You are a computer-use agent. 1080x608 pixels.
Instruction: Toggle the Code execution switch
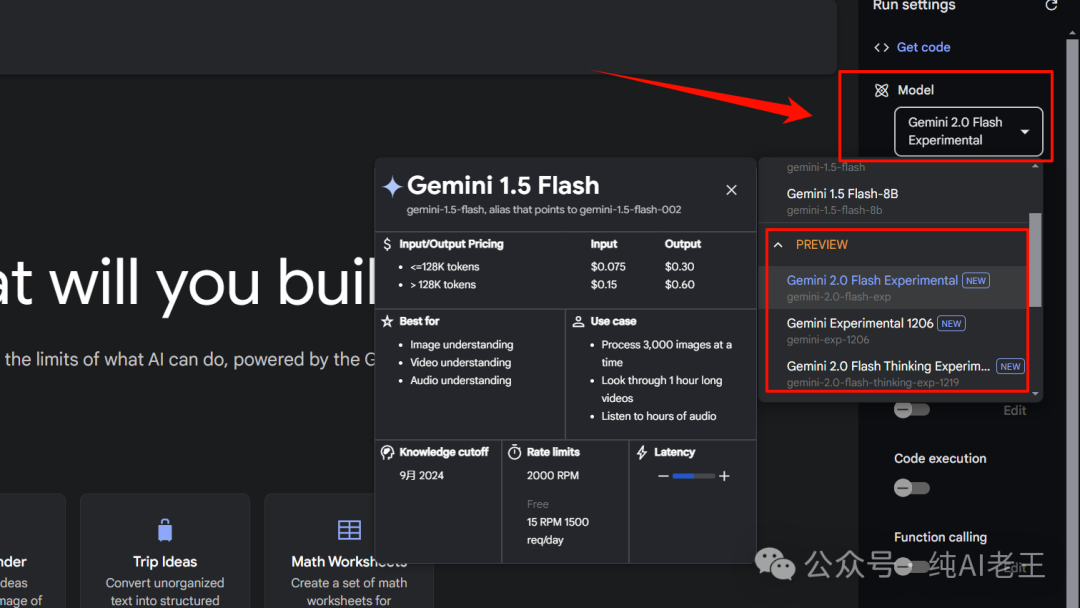coord(911,488)
